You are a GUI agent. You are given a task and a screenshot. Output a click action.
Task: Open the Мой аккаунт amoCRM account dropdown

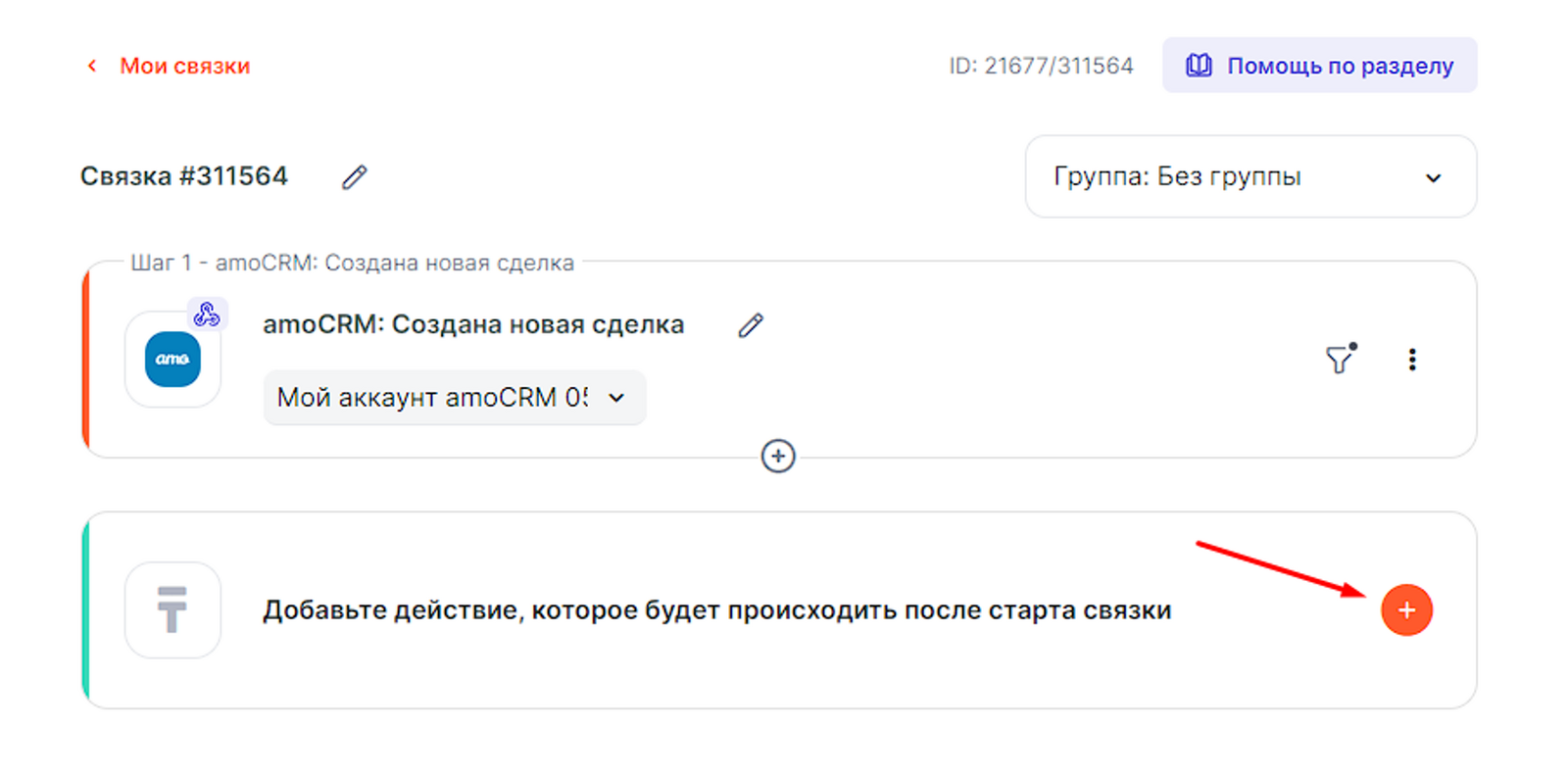click(x=454, y=398)
